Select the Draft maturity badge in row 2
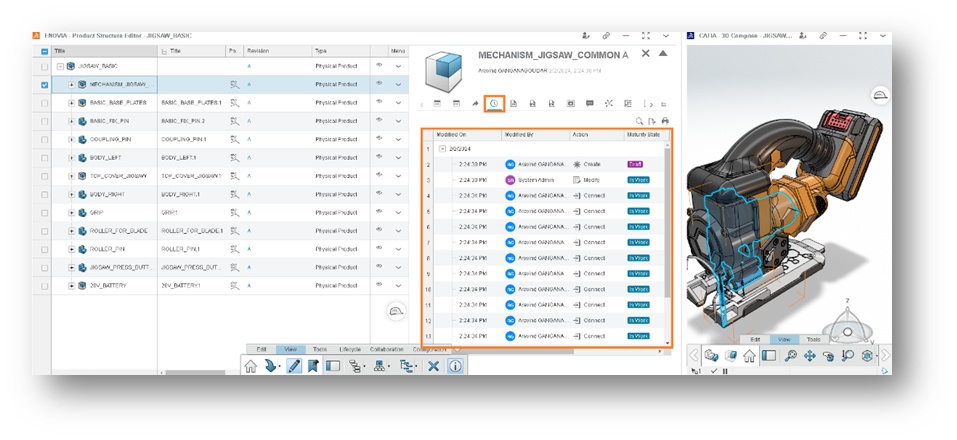957x440 pixels. coord(636,164)
